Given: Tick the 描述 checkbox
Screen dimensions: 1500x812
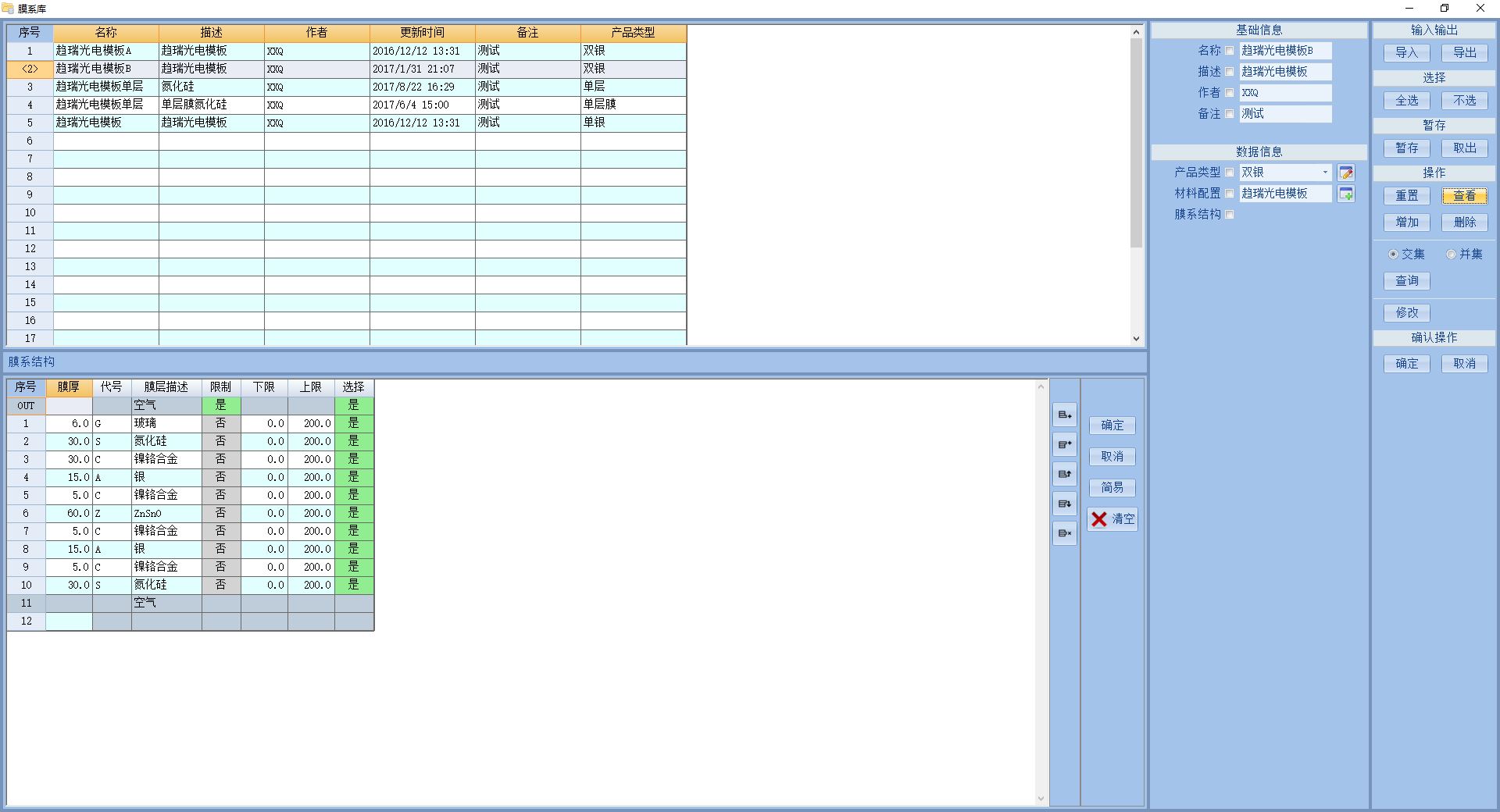Looking at the screenshot, I should [1230, 72].
